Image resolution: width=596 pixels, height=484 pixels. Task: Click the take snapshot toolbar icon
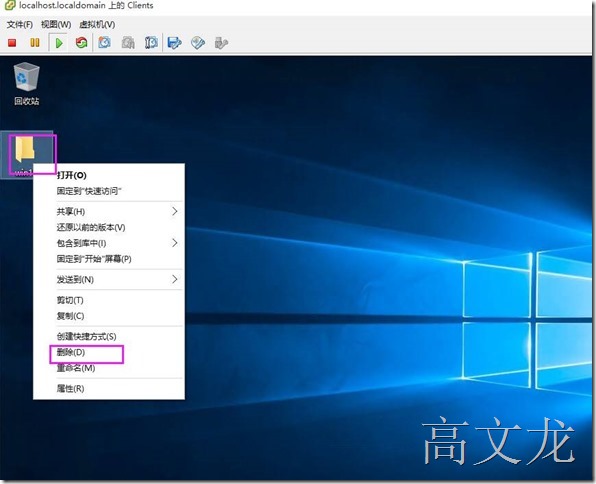tap(105, 43)
